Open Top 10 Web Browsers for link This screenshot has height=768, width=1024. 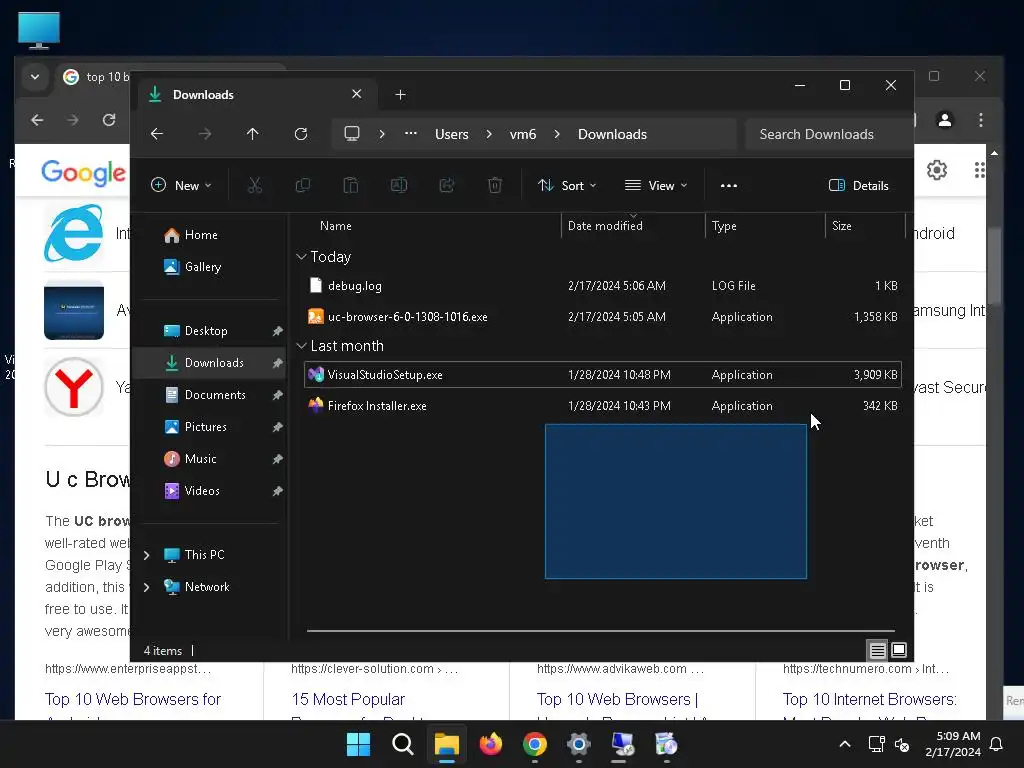[133, 699]
